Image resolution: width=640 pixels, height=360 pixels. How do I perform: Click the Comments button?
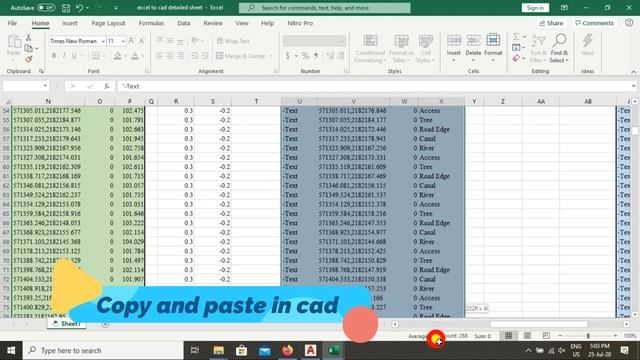[594, 23]
